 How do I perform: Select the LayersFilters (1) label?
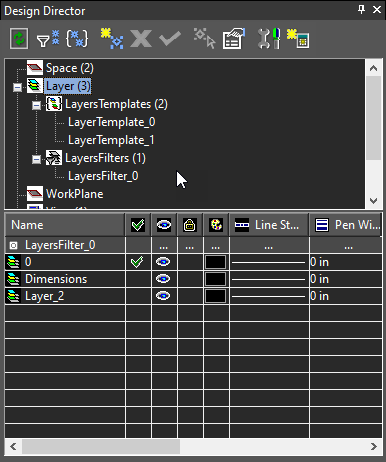(105, 158)
